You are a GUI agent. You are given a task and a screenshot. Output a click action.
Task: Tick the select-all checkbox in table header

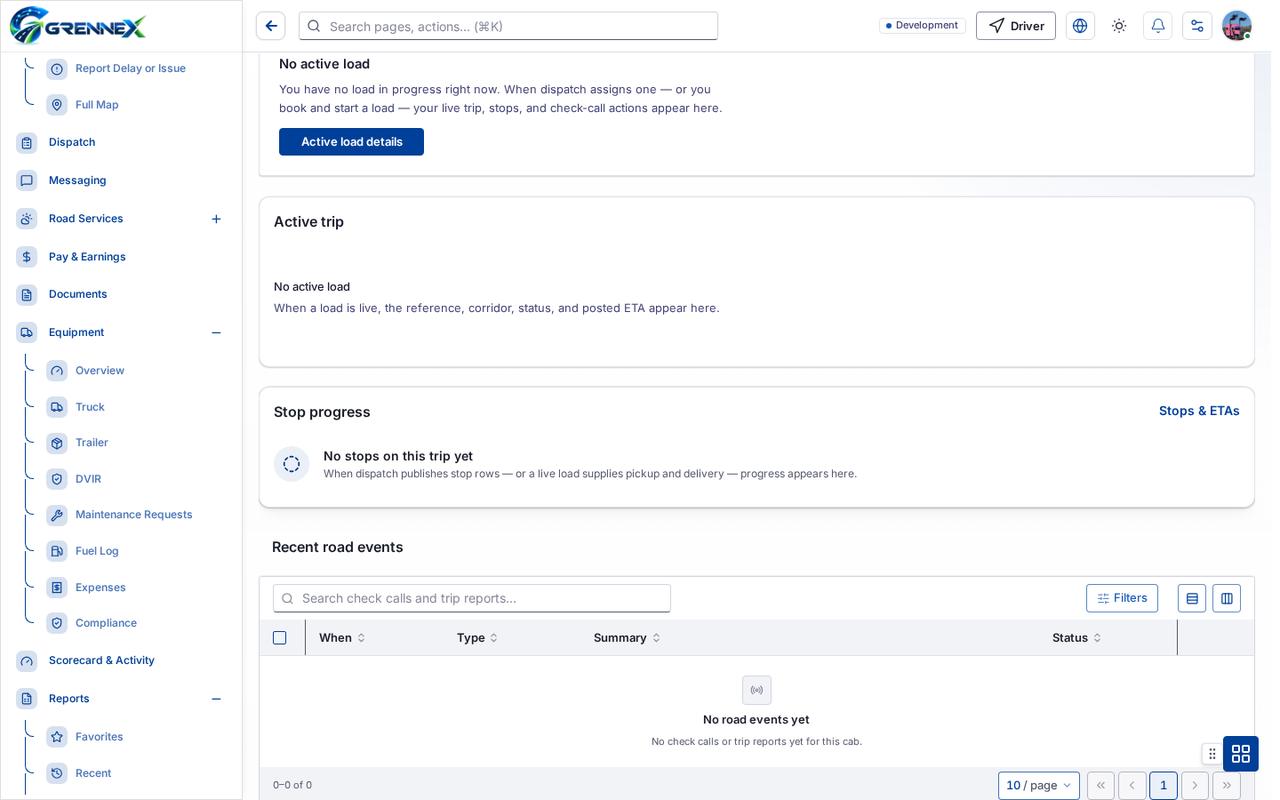click(x=280, y=638)
